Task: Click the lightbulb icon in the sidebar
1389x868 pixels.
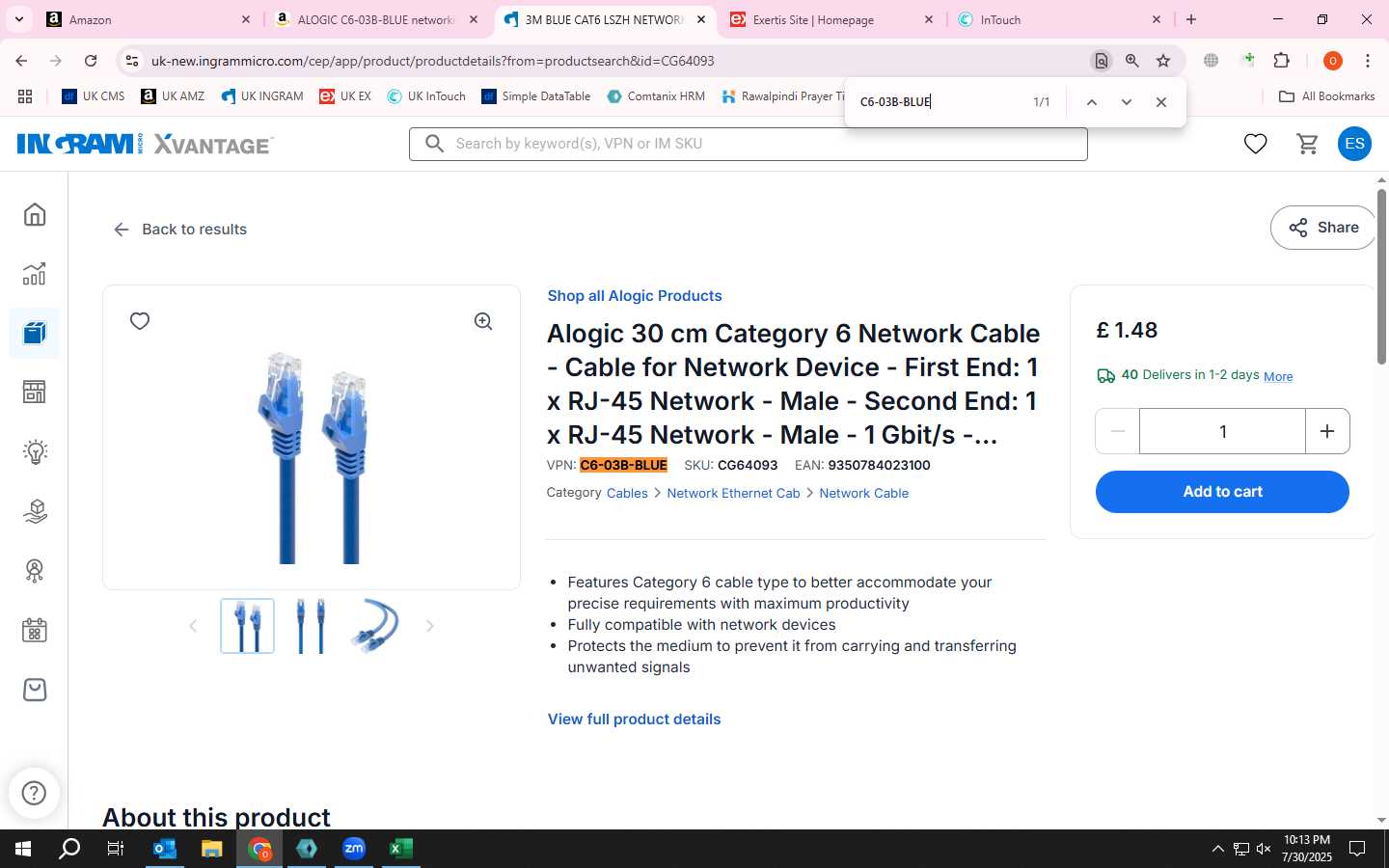Action: (35, 451)
